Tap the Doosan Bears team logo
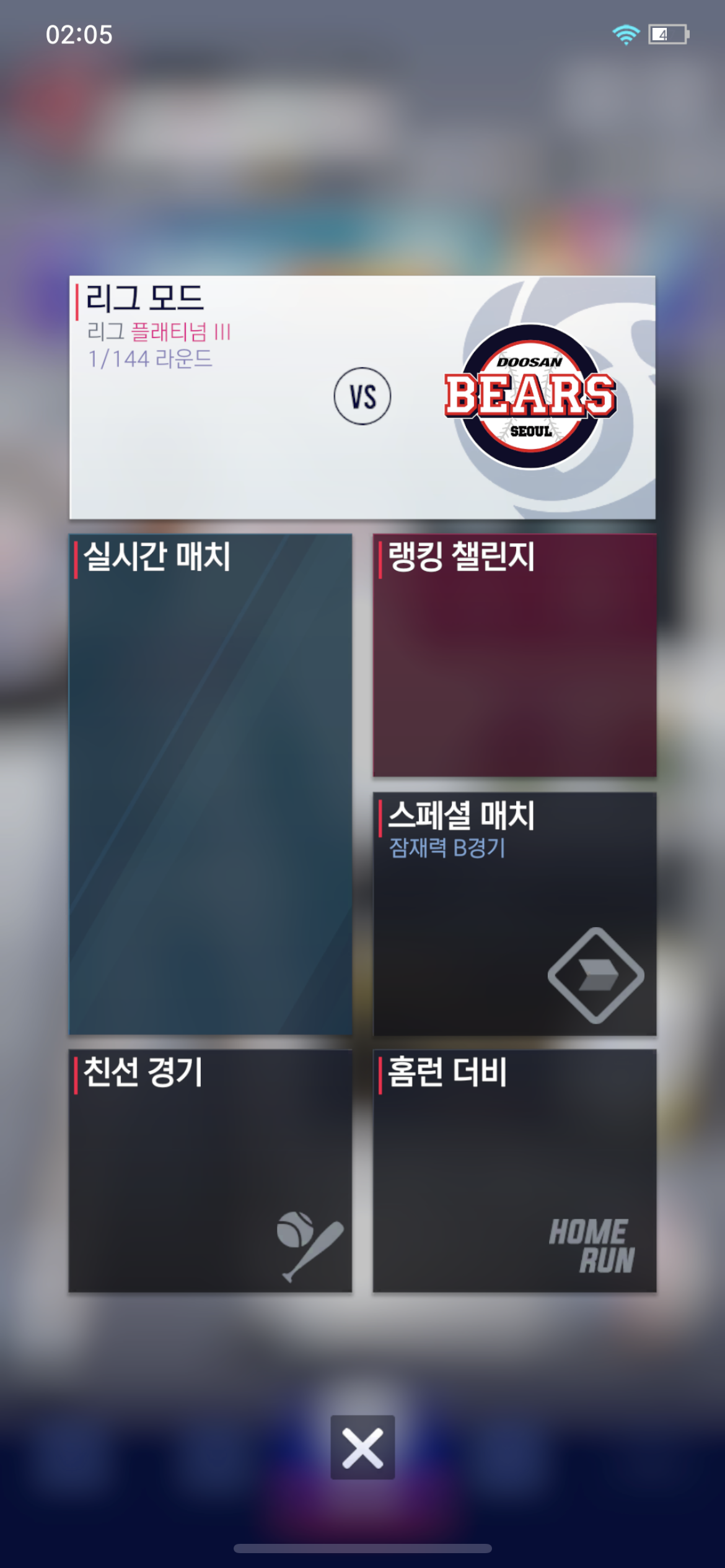The image size is (725, 1568). point(530,396)
